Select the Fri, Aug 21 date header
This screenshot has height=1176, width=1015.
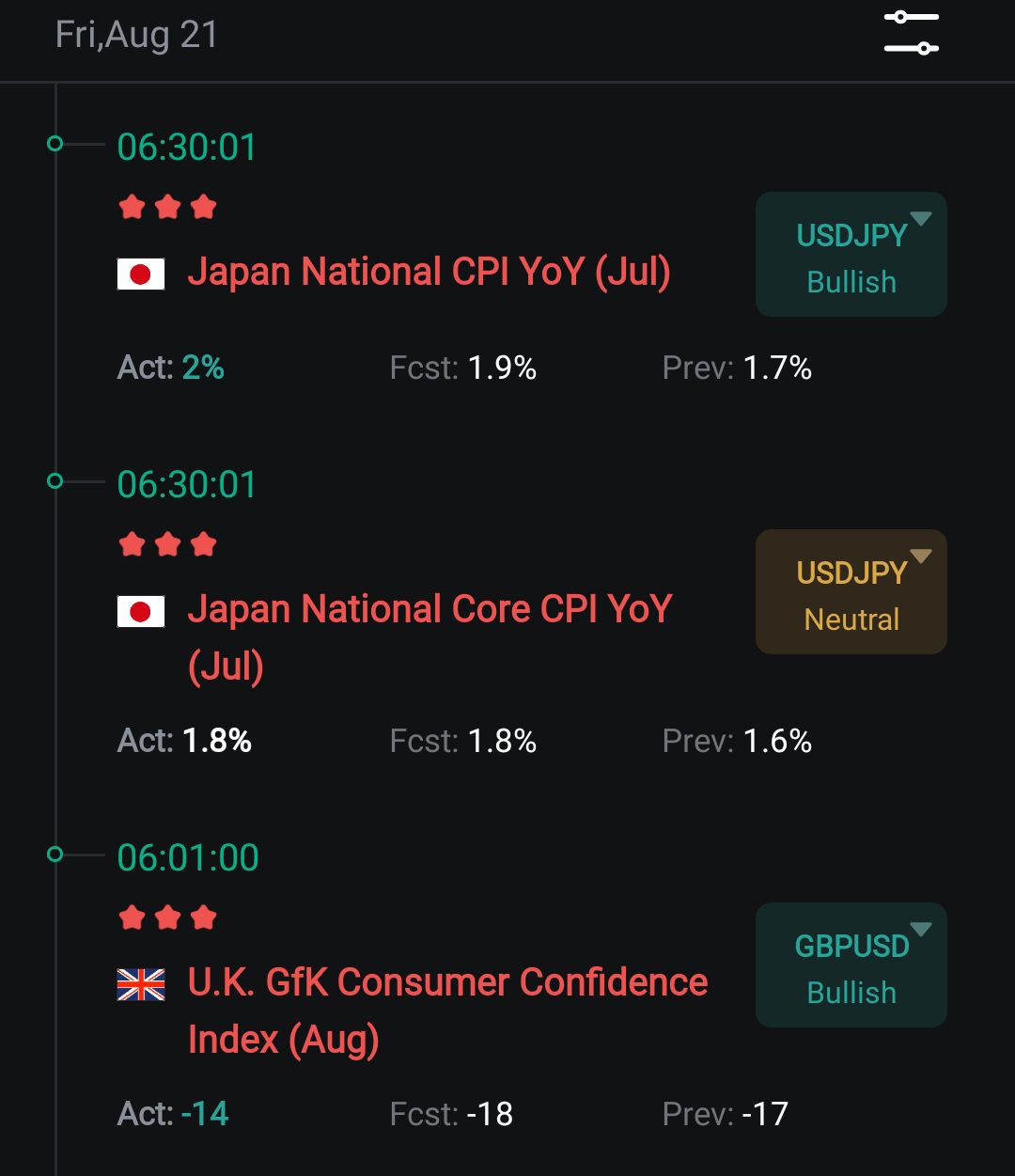(x=137, y=35)
